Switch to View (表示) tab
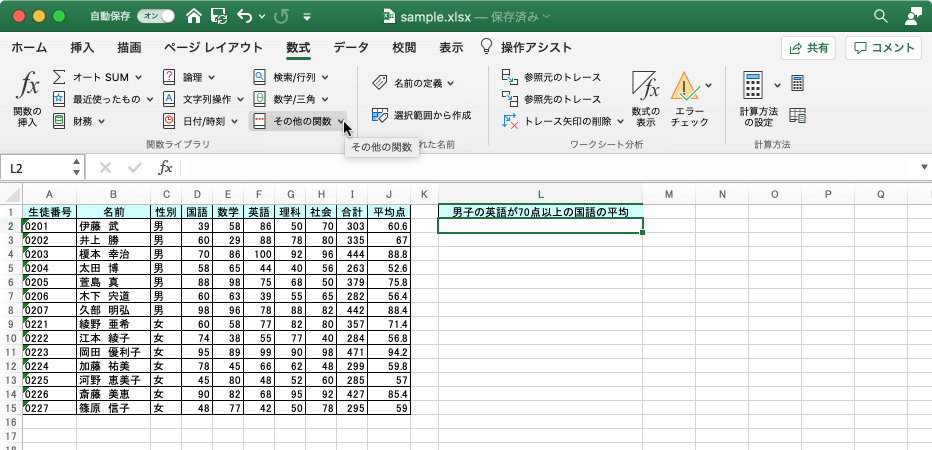932x450 pixels. point(451,48)
